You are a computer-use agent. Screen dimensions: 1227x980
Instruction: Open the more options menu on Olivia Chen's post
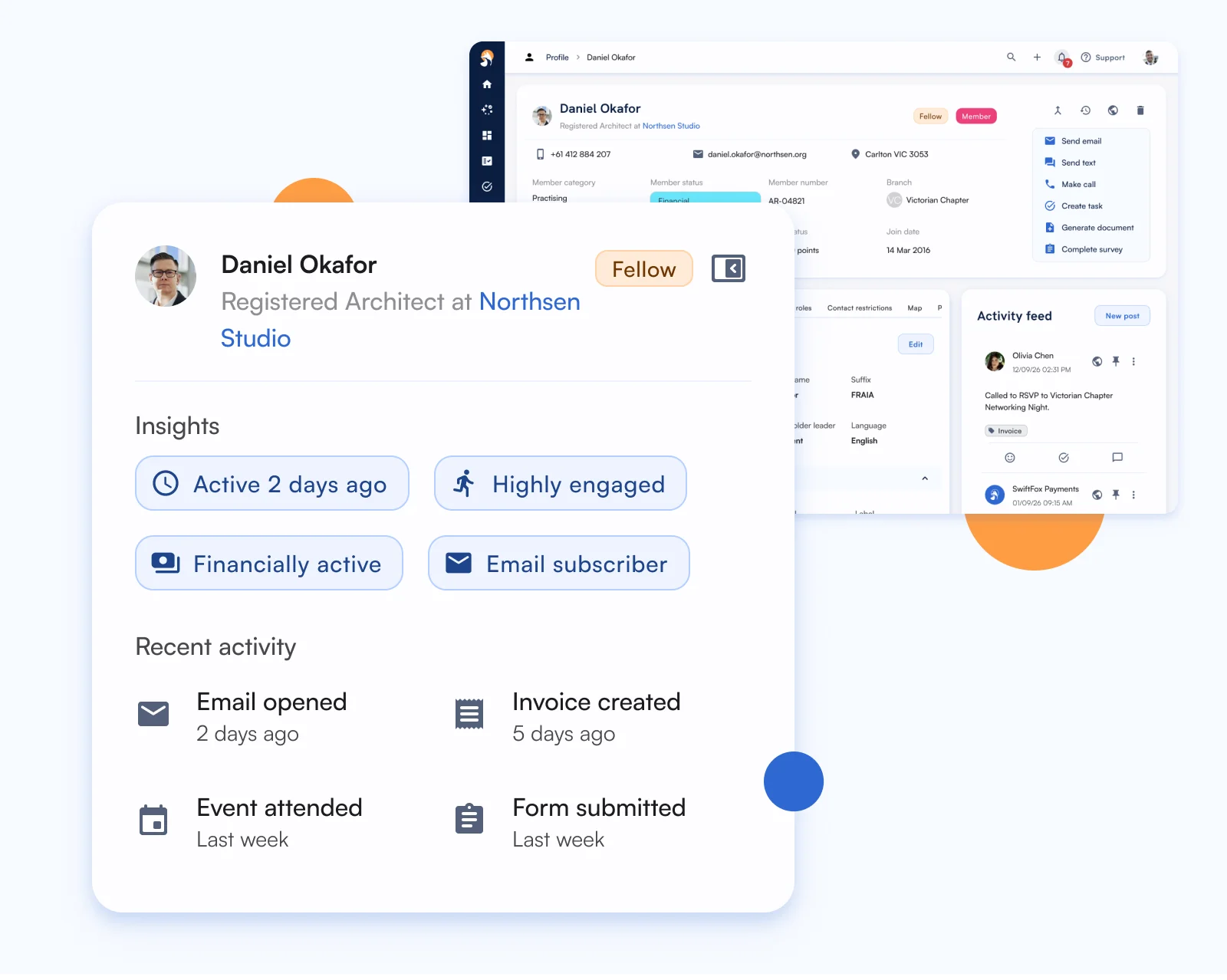pyautogui.click(x=1133, y=361)
